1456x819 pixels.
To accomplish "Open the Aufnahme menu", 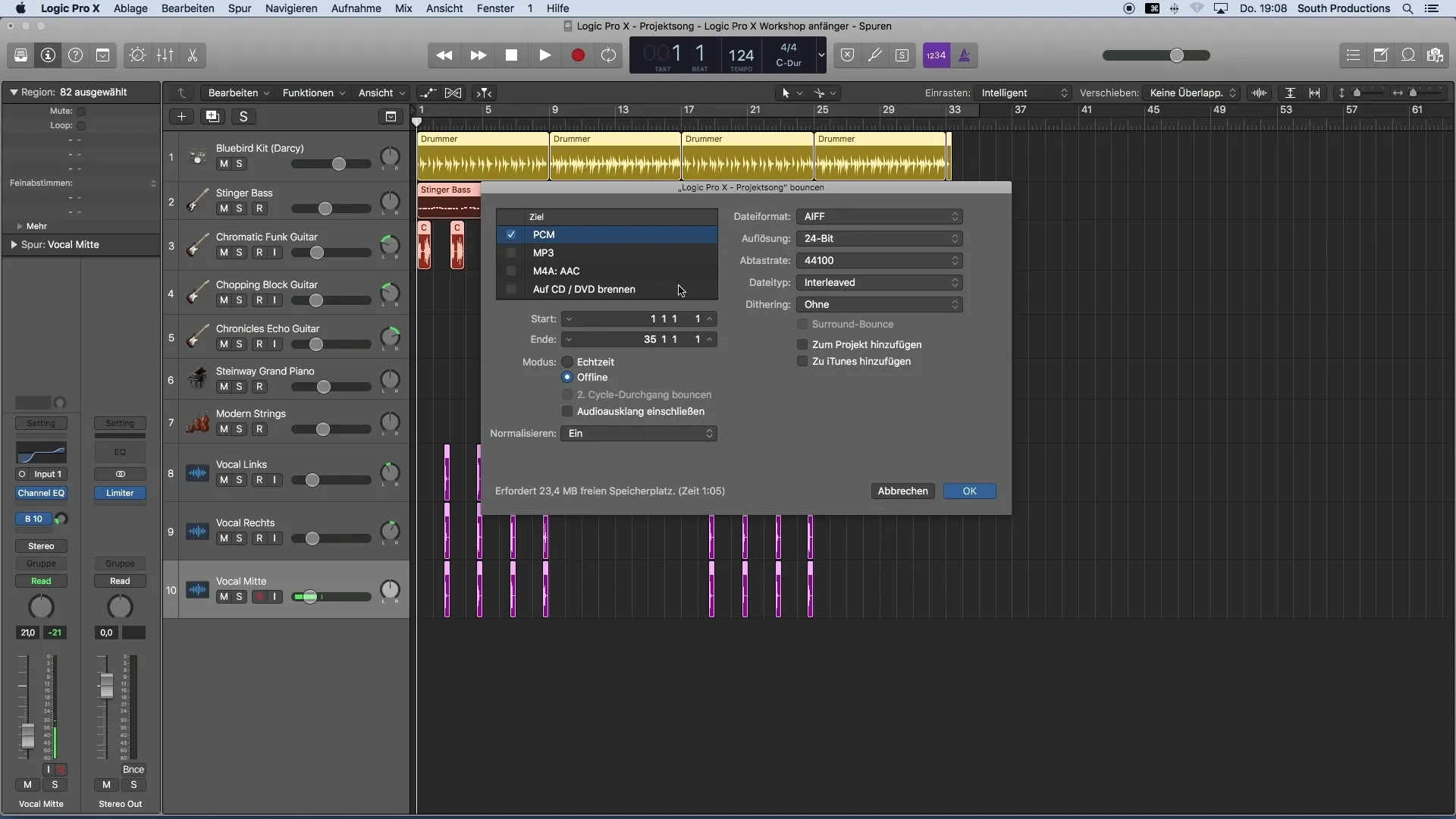I will [356, 8].
